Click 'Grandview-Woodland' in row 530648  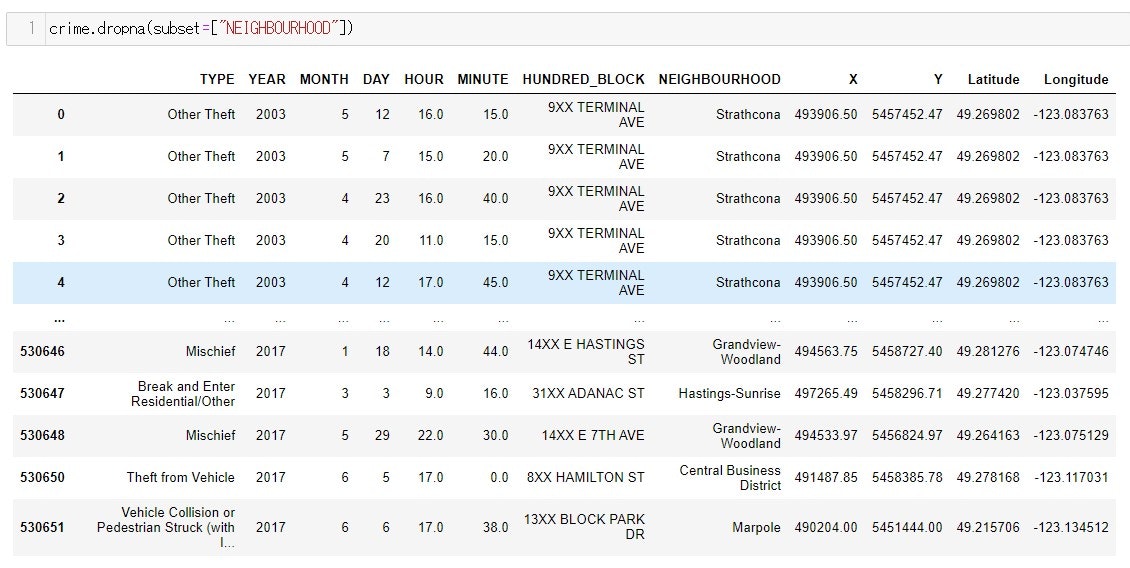click(x=747, y=435)
